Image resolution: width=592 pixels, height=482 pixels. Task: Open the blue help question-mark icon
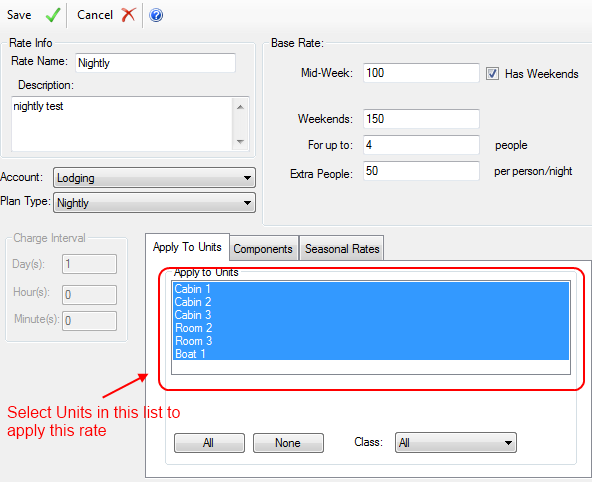point(156,15)
